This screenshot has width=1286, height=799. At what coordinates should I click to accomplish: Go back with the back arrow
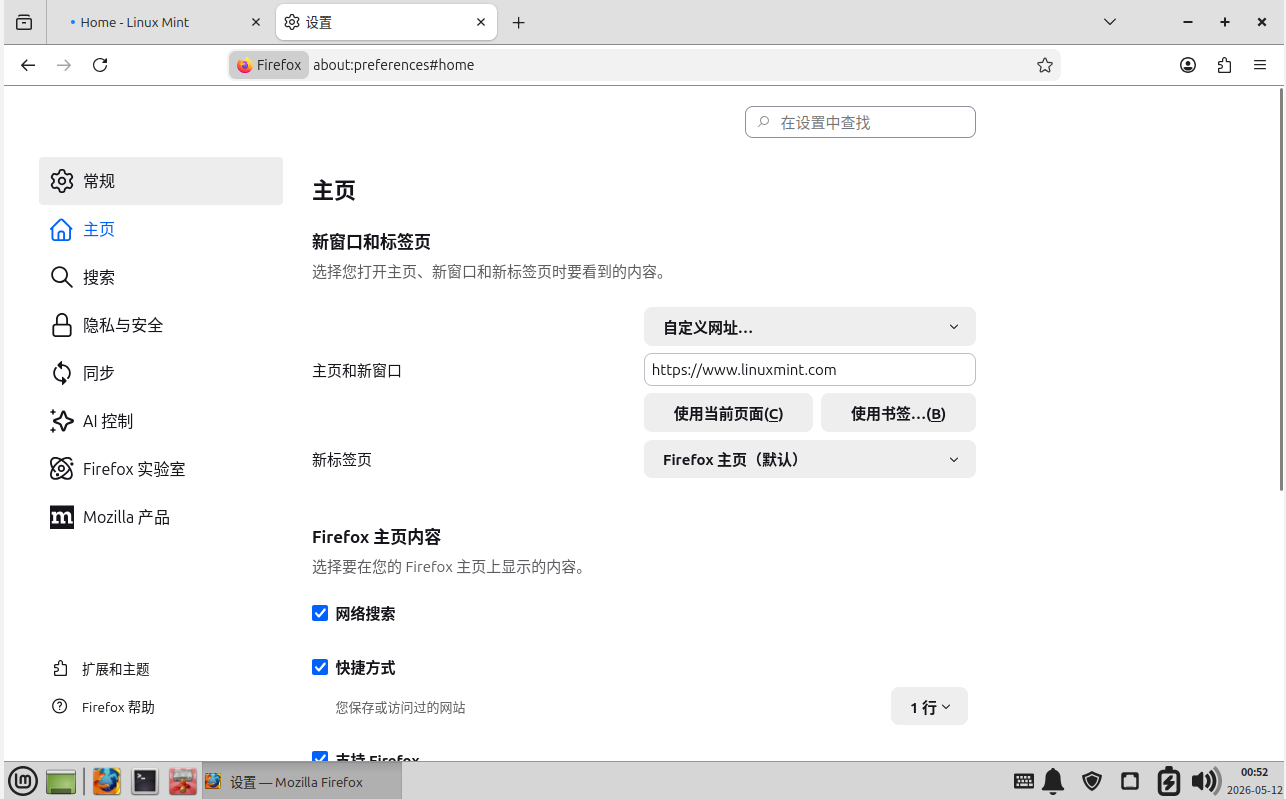click(28, 65)
